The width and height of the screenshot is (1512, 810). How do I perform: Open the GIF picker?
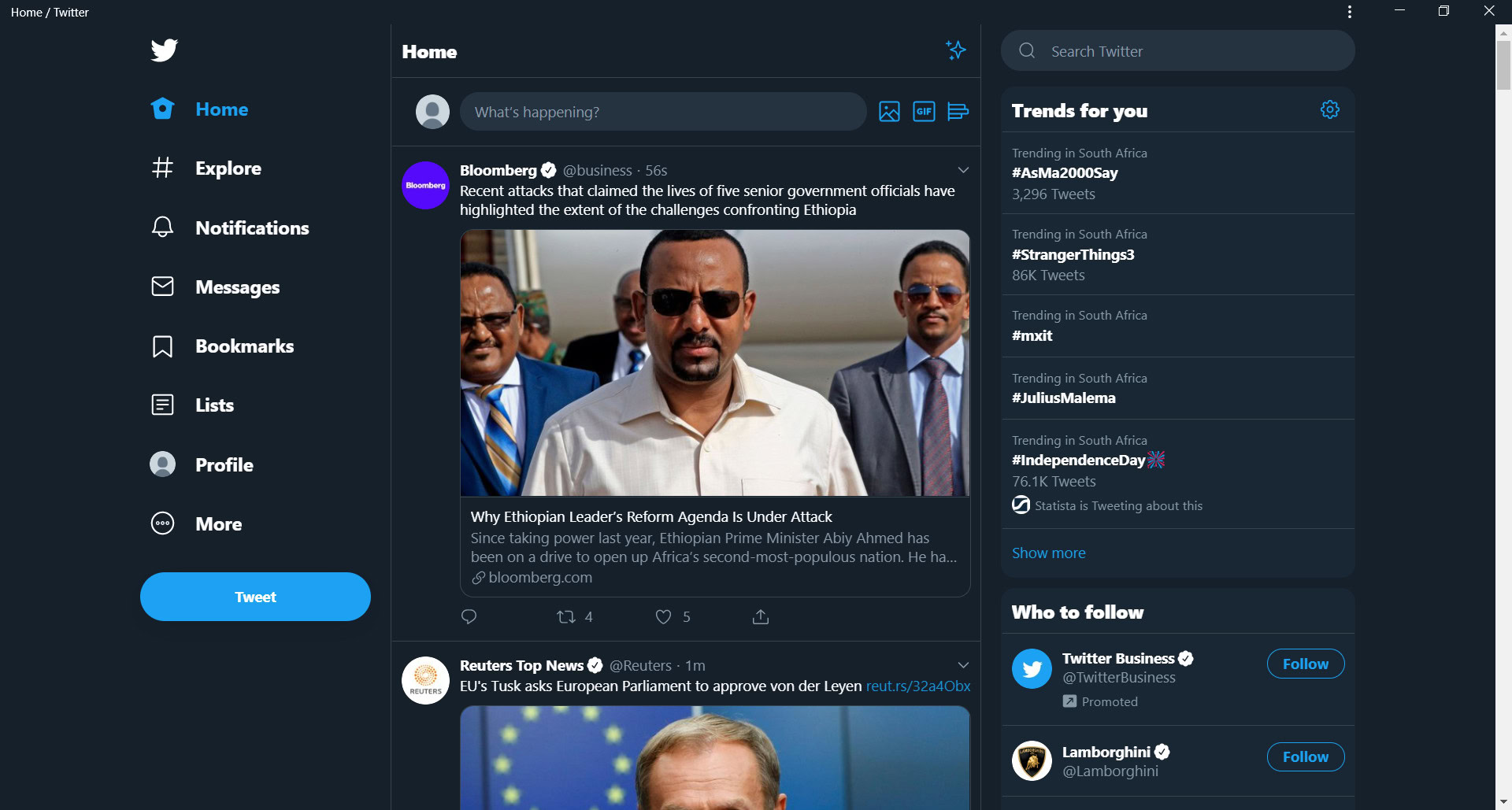924,112
